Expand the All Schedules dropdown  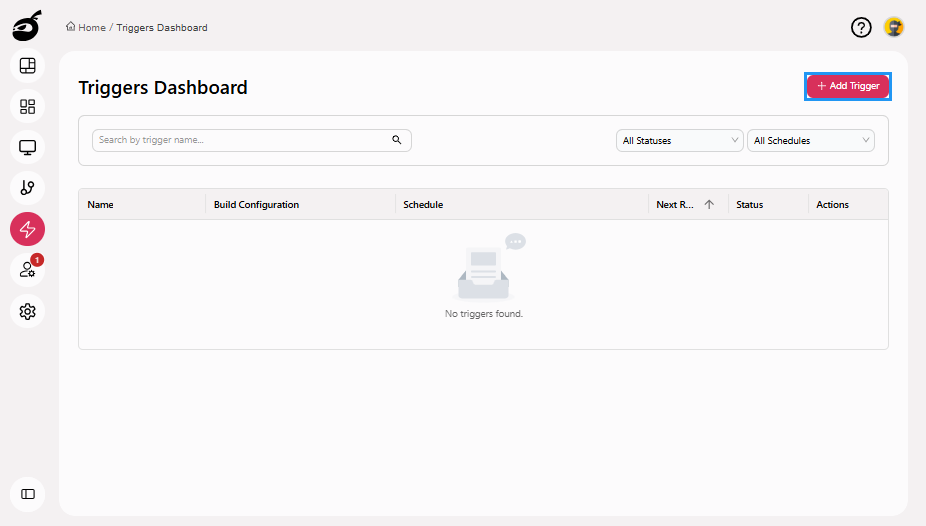(x=811, y=141)
